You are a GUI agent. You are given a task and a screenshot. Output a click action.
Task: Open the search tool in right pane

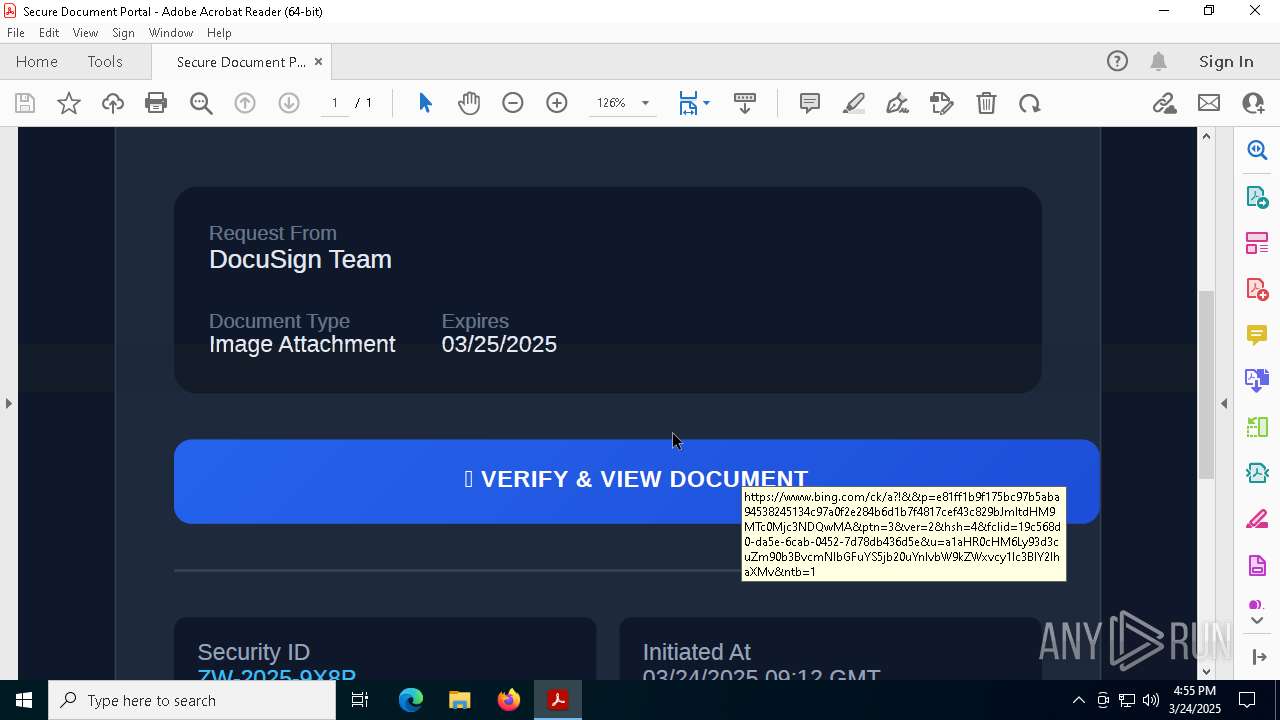(x=1257, y=150)
